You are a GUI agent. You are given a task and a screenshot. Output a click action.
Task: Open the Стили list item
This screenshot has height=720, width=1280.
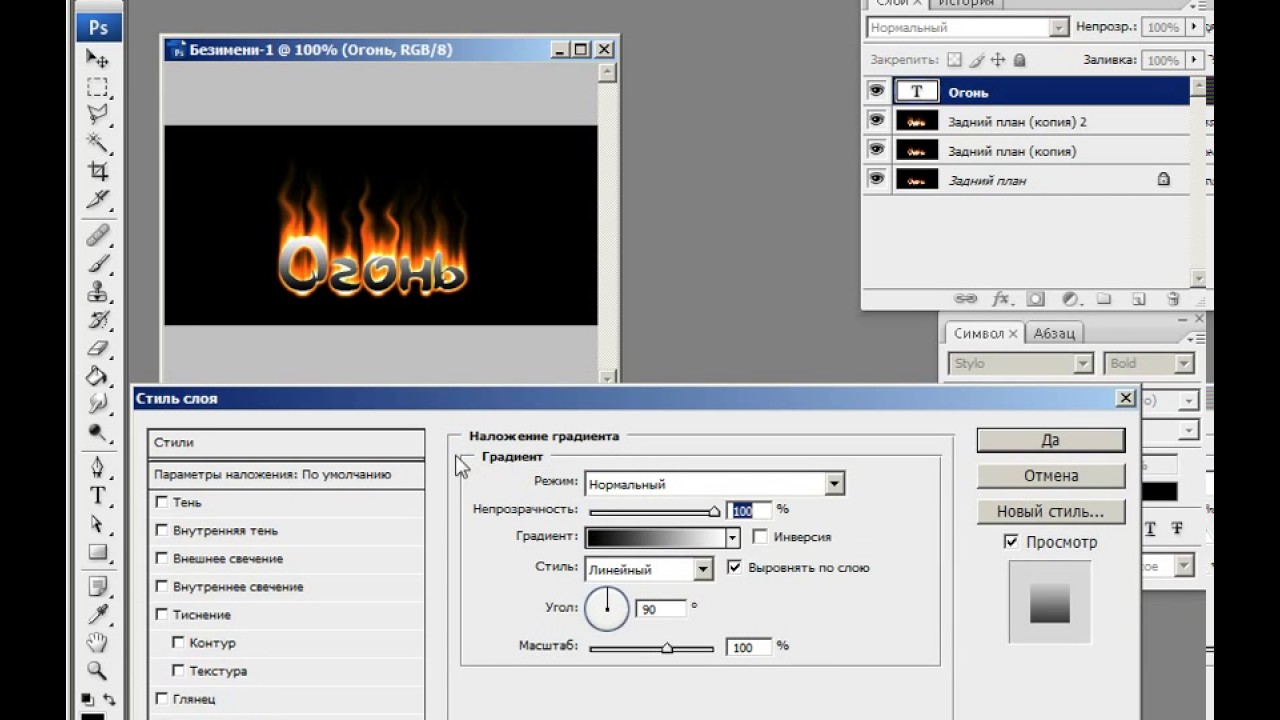coord(286,442)
